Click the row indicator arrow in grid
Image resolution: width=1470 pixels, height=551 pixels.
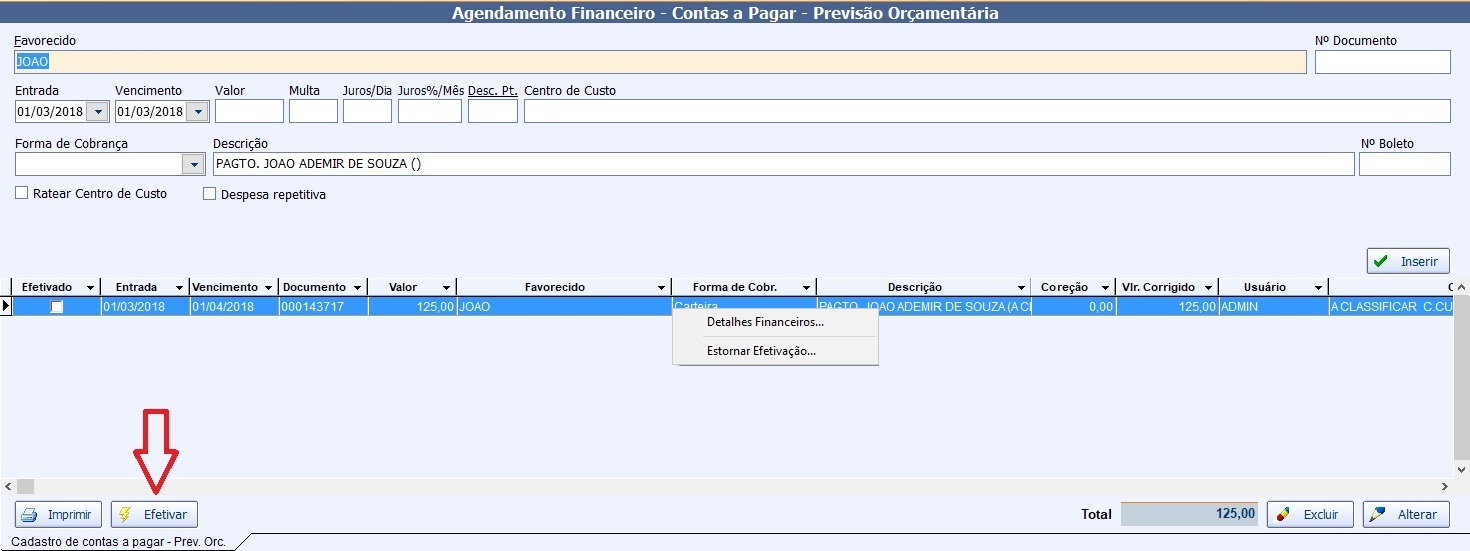tap(6, 307)
